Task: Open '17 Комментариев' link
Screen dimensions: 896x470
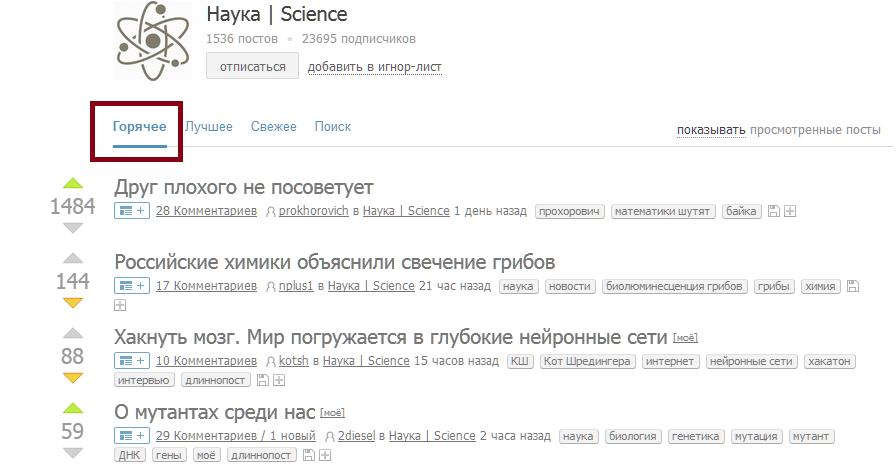Action: click(x=206, y=286)
